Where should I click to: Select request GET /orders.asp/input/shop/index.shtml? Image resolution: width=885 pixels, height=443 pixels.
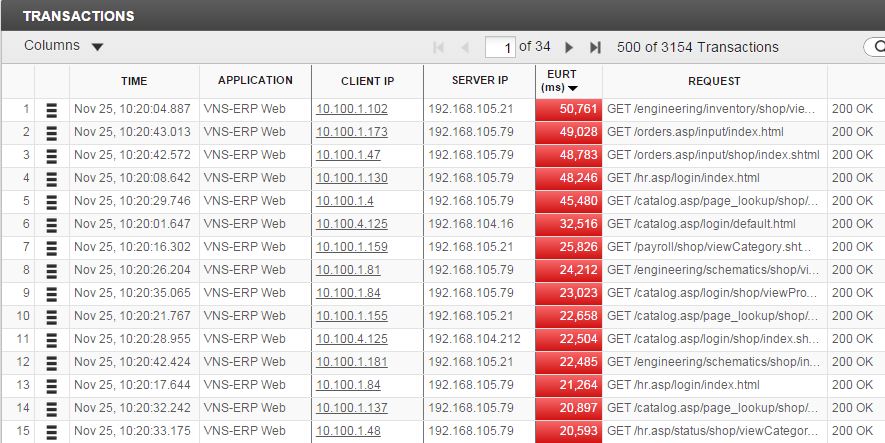pos(713,155)
